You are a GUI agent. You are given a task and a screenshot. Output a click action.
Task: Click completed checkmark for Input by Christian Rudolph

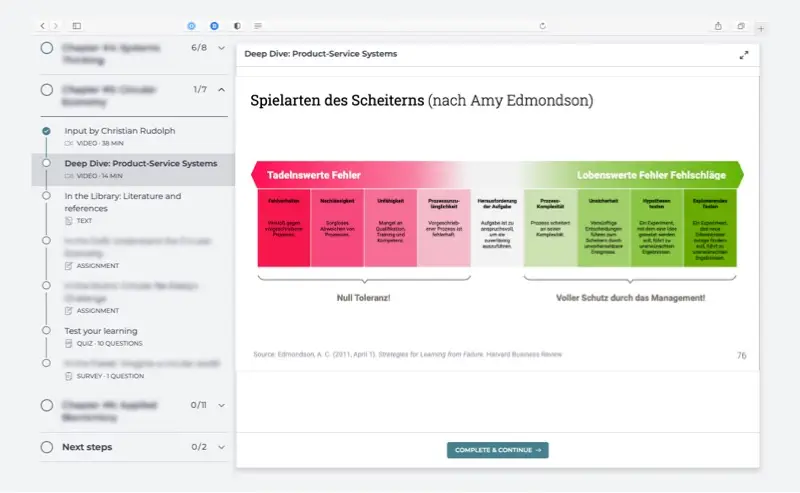pos(46,131)
